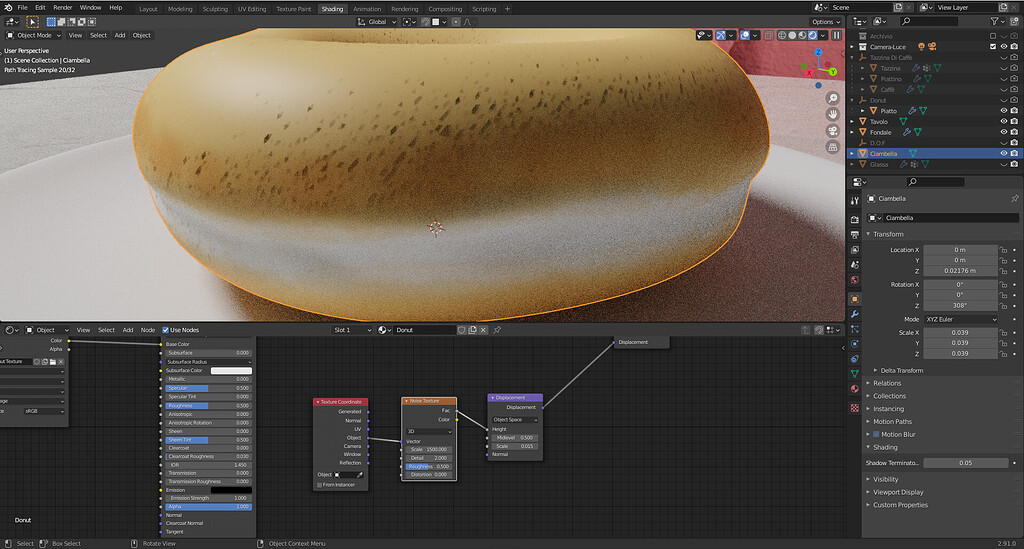Toggle X-ray display in the viewport header
1024x549 pixels.
[769, 35]
